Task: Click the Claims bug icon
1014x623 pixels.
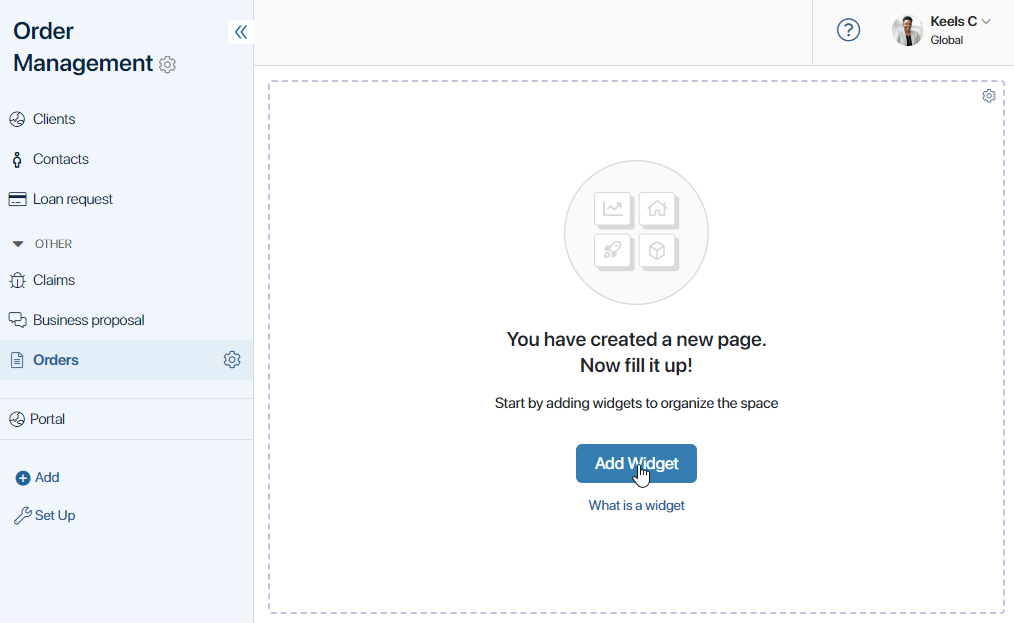Action: point(17,280)
